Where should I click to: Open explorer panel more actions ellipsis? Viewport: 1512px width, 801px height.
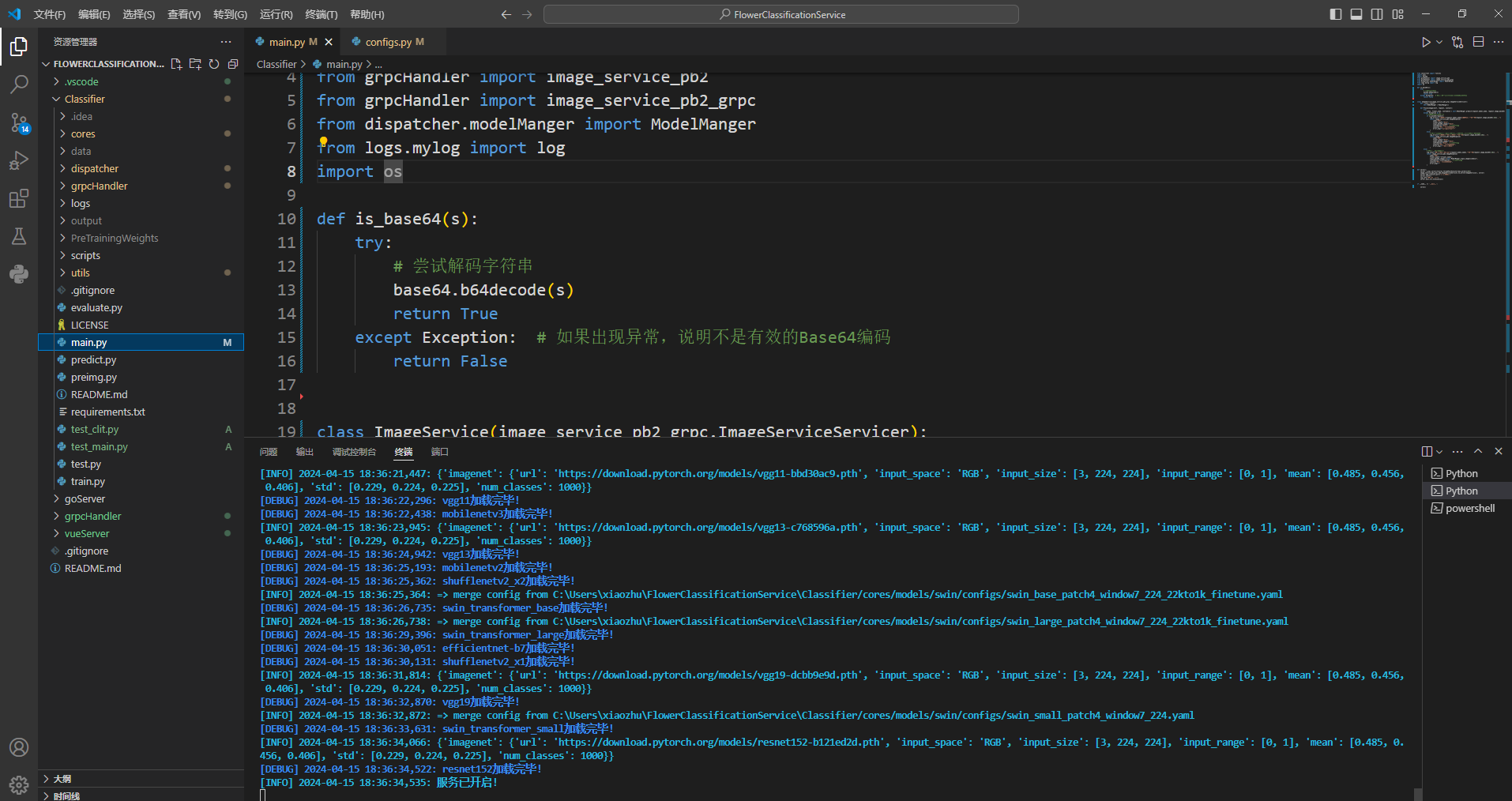[x=226, y=42]
